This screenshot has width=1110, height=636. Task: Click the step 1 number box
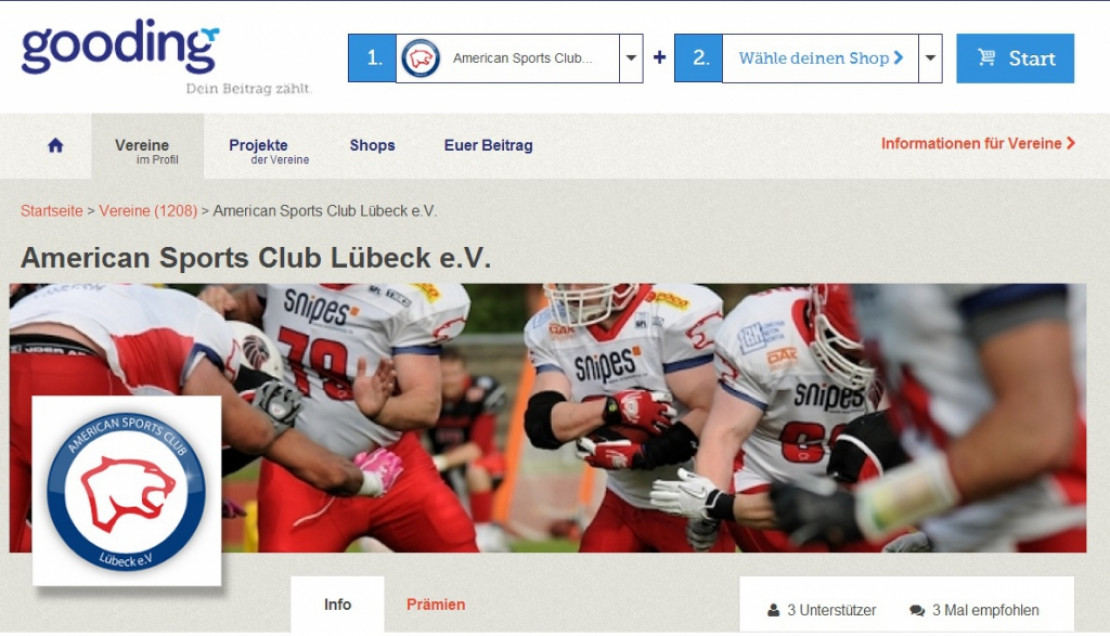tap(372, 58)
